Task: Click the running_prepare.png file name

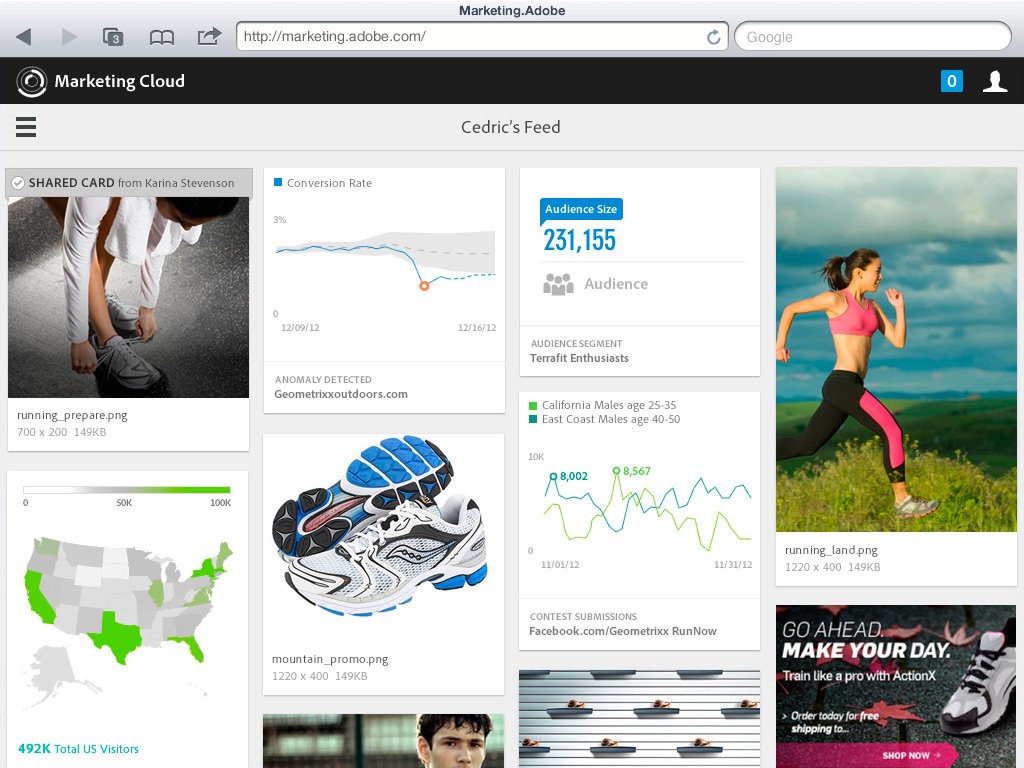Action: pos(72,415)
